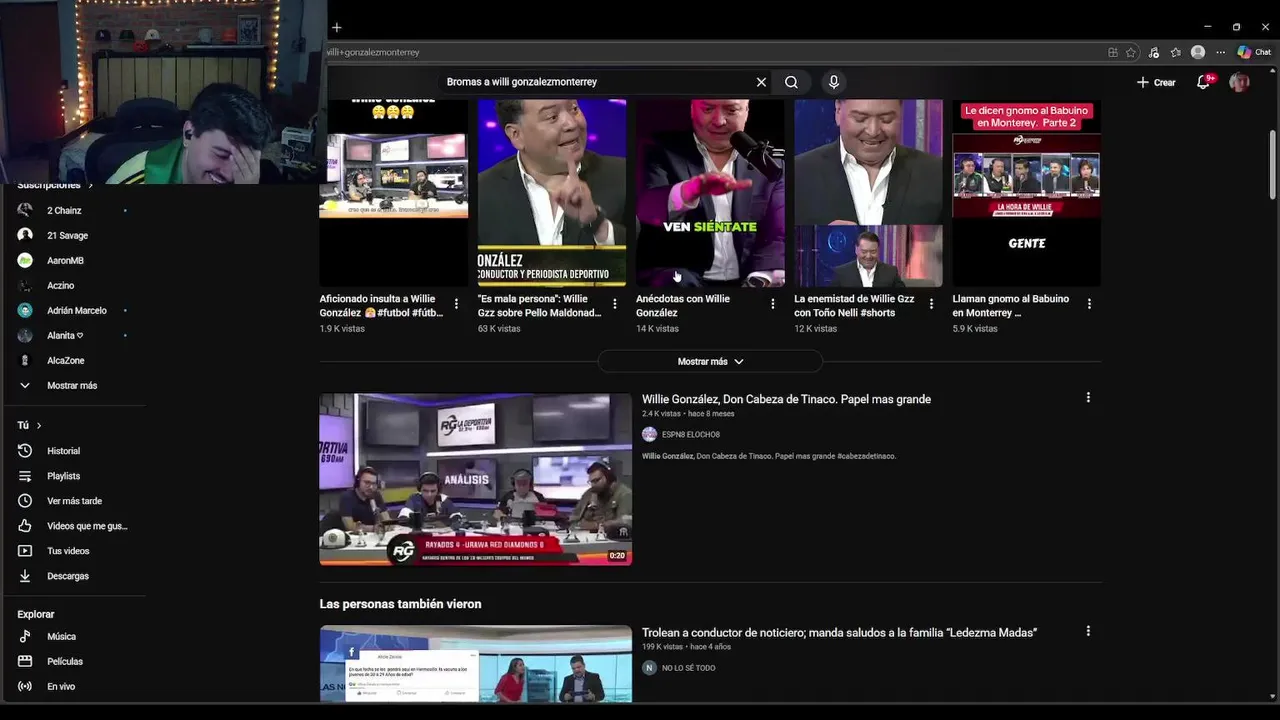The height and width of the screenshot is (720, 1280).
Task: Open the browser media control music icon
Action: click(1153, 52)
